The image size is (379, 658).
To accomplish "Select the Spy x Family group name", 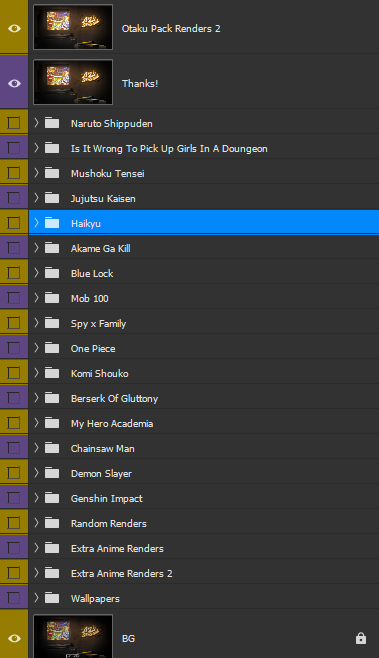I will pyautogui.click(x=99, y=324).
